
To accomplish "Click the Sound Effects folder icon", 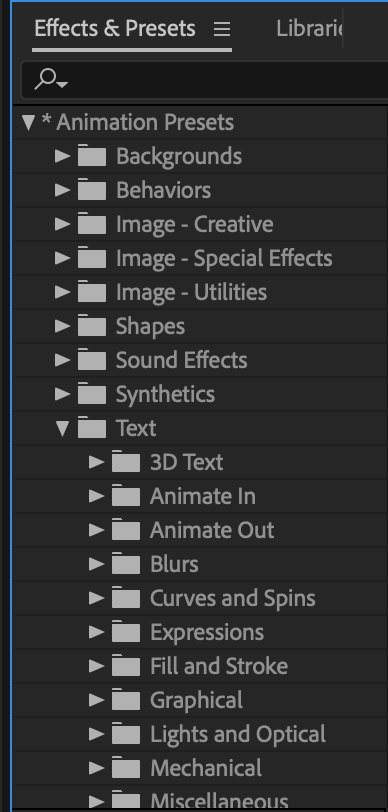I will pyautogui.click(x=92, y=360).
